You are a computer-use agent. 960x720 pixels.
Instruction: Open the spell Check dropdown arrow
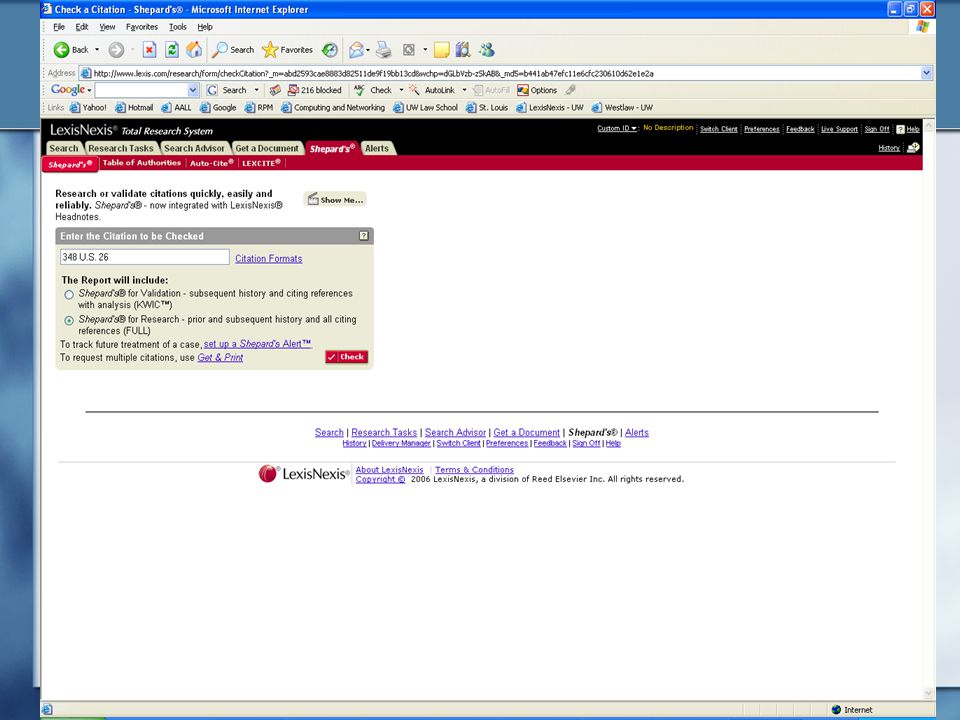point(401,90)
